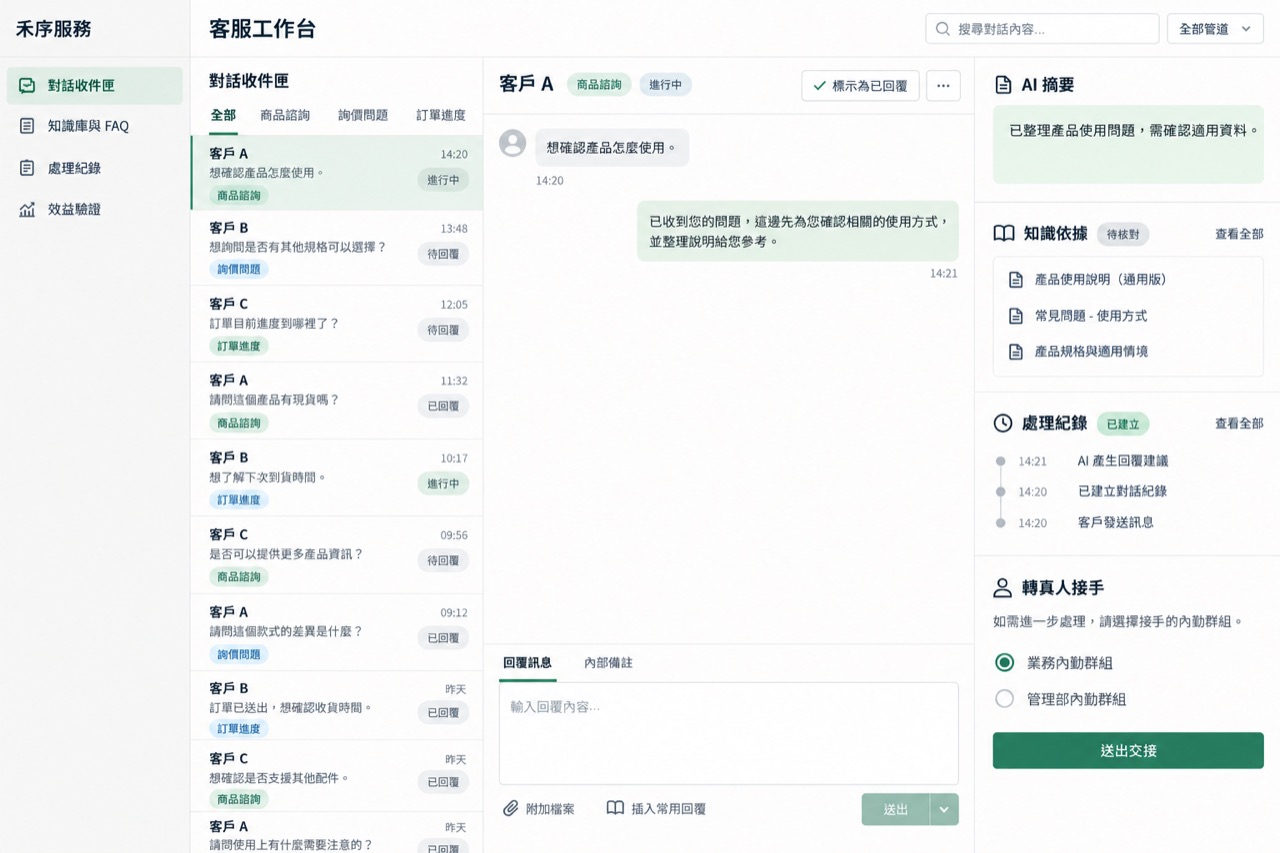The image size is (1280, 853).
Task: Open 客戶 B conversation from 13:48
Action: (337, 248)
